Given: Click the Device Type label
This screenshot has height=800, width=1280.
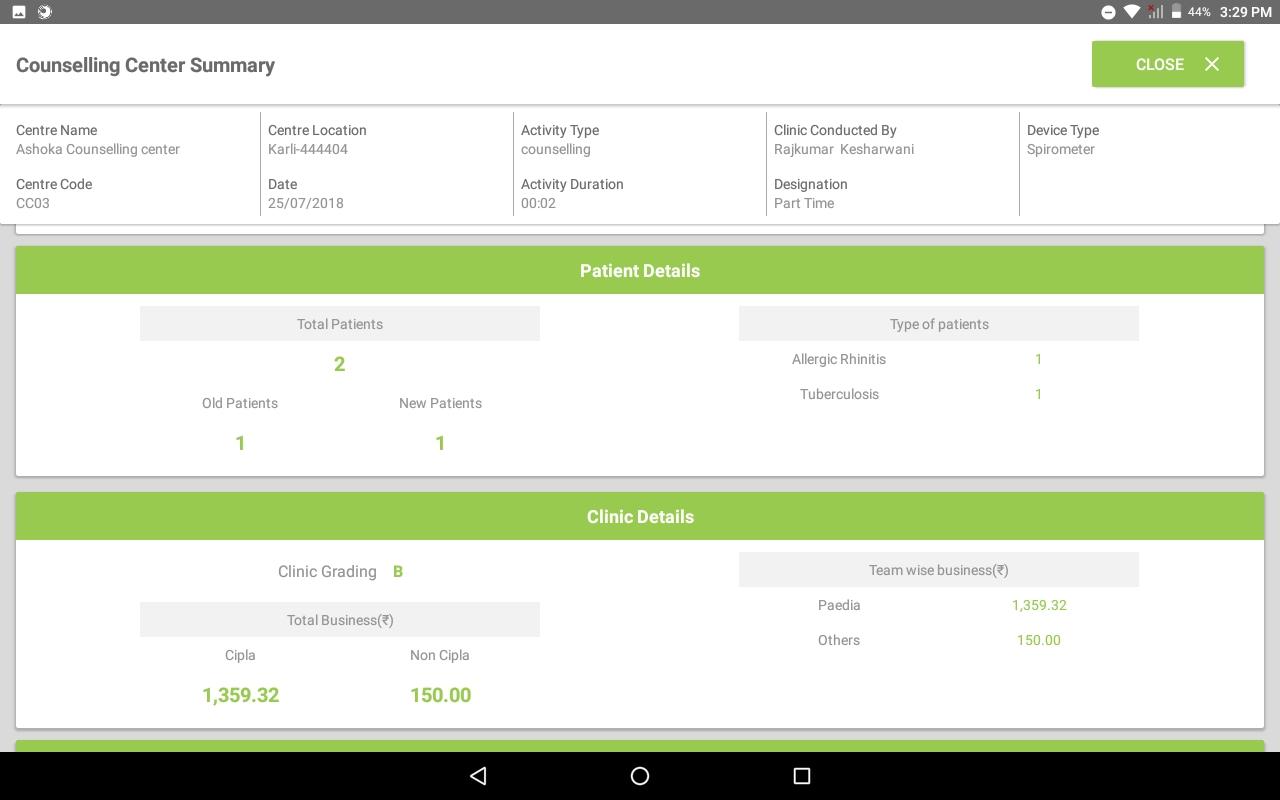Looking at the screenshot, I should (x=1063, y=130).
